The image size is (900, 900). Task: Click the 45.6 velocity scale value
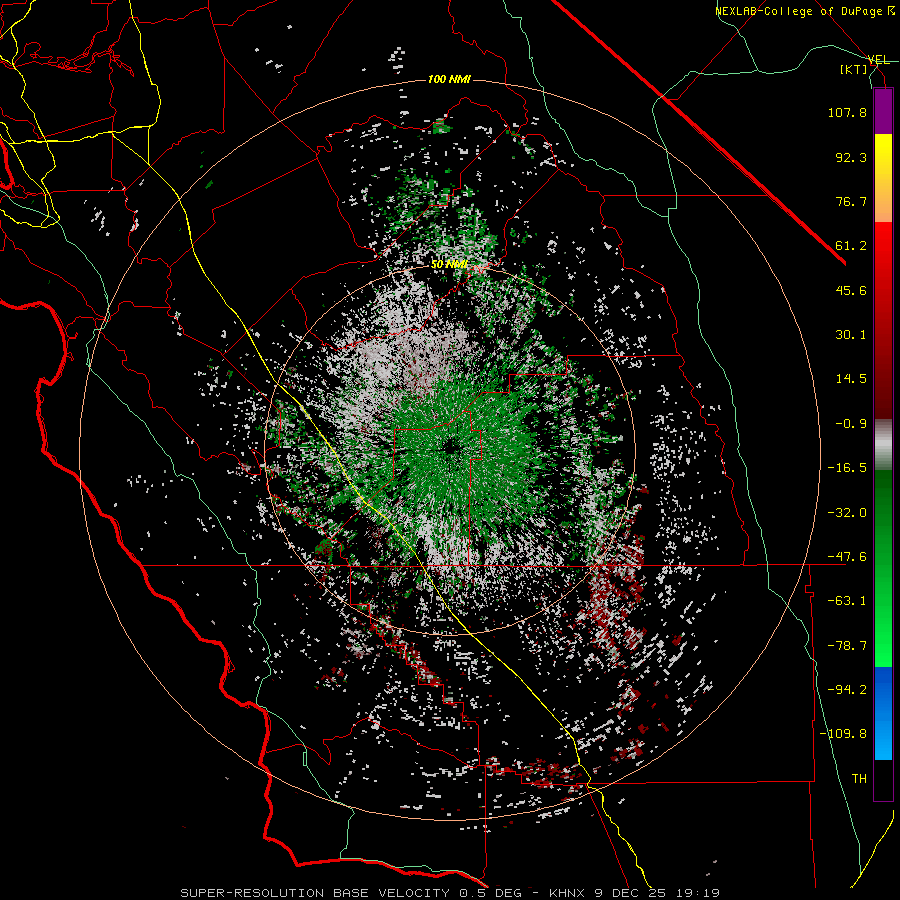(x=851, y=290)
